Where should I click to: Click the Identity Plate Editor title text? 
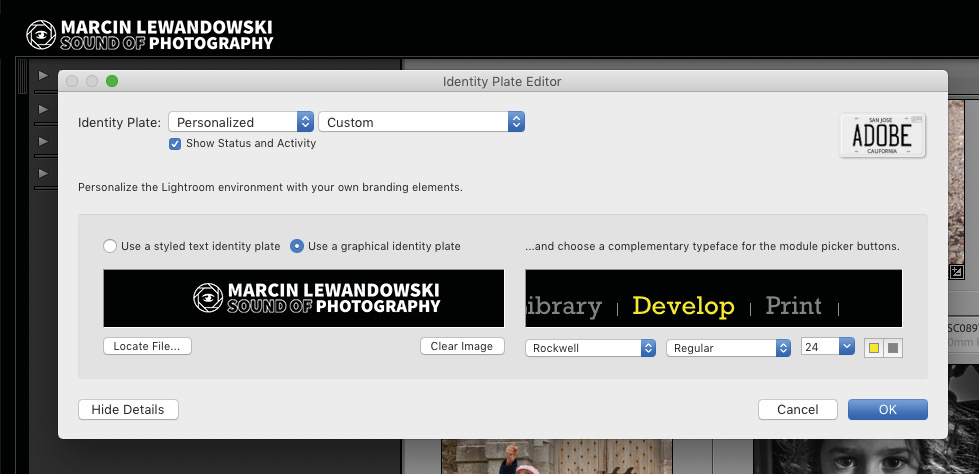coord(502,81)
